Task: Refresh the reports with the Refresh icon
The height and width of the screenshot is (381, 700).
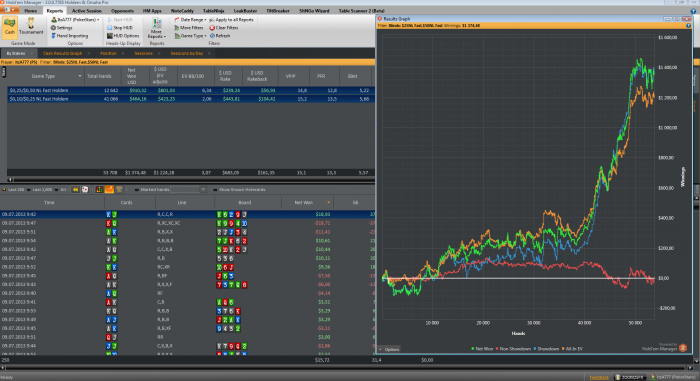Action: tap(212, 36)
